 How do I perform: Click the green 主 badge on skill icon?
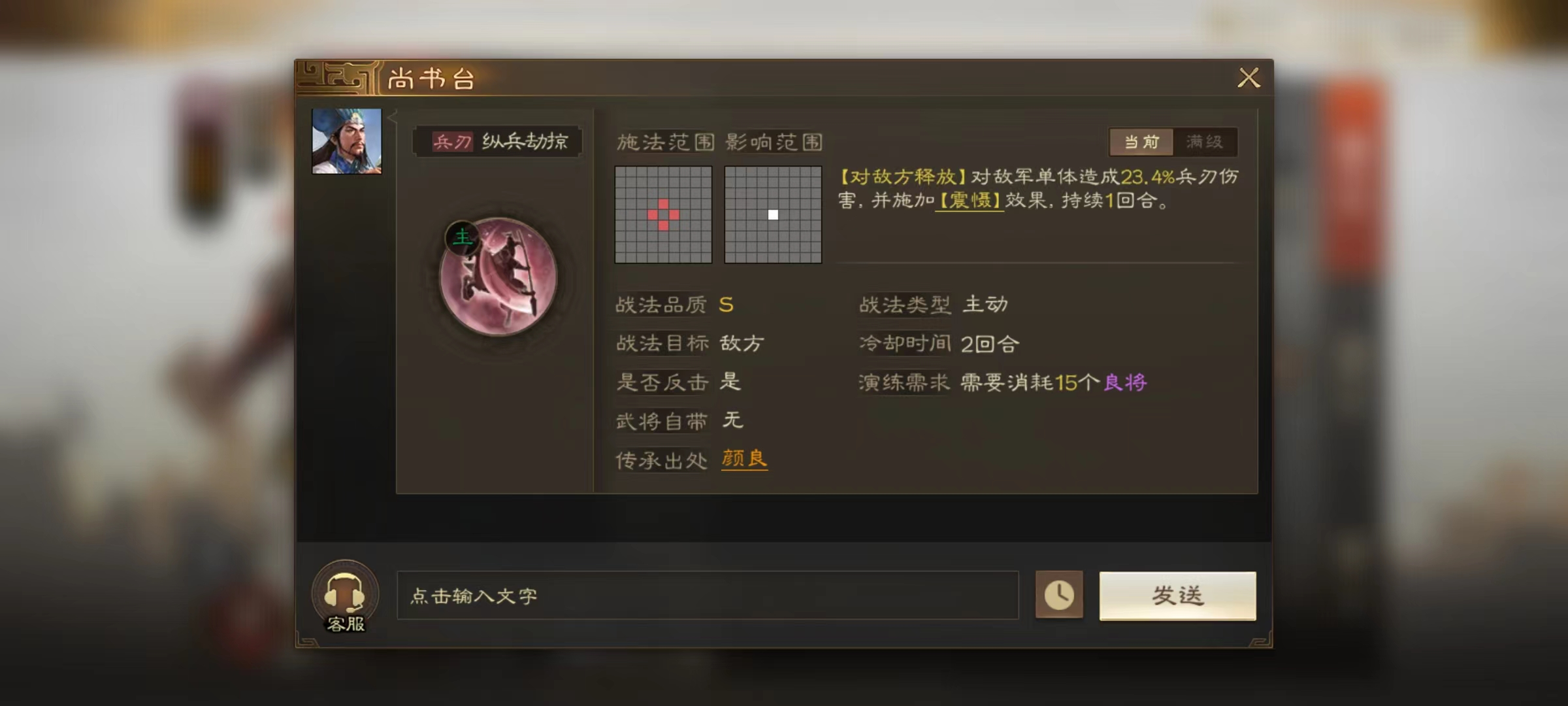point(462,237)
